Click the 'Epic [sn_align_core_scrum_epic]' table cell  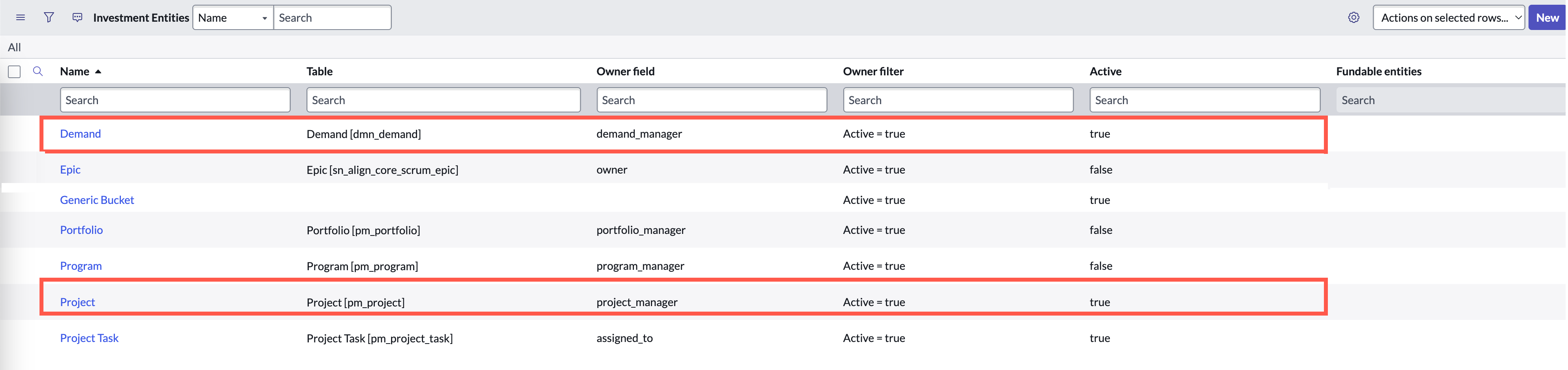coord(382,170)
